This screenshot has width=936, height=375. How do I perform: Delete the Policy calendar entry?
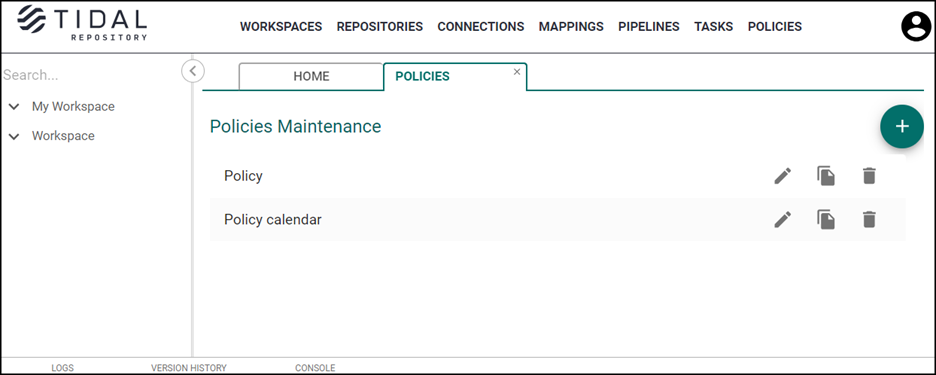click(869, 219)
